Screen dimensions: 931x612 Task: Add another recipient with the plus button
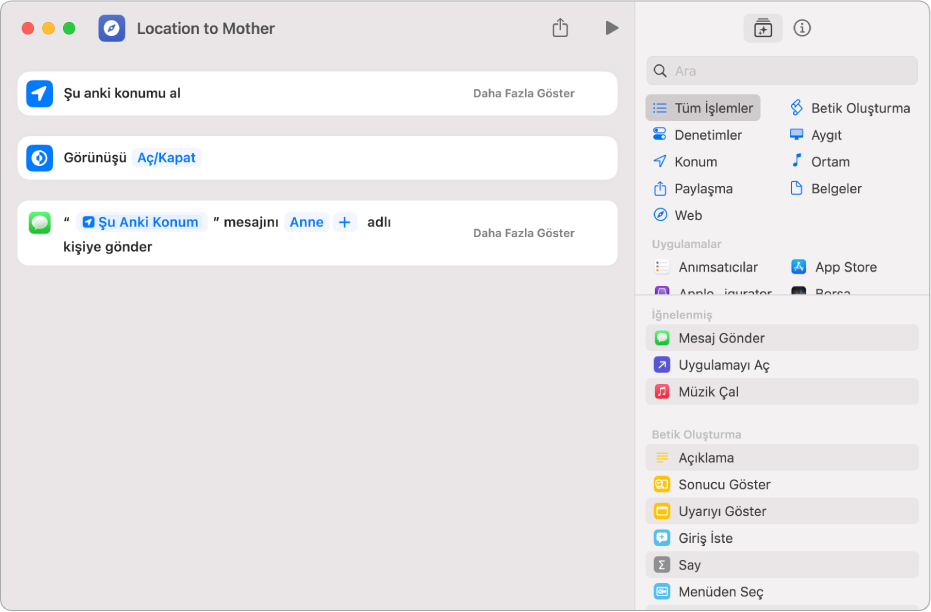tap(344, 222)
